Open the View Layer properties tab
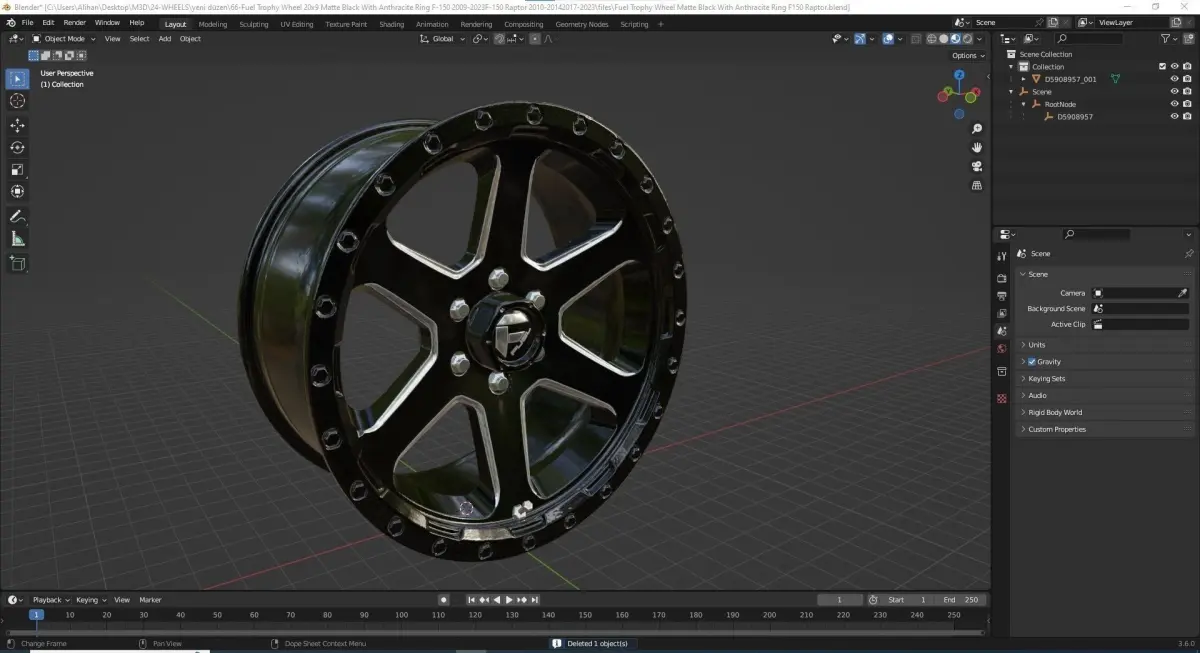 click(1002, 313)
